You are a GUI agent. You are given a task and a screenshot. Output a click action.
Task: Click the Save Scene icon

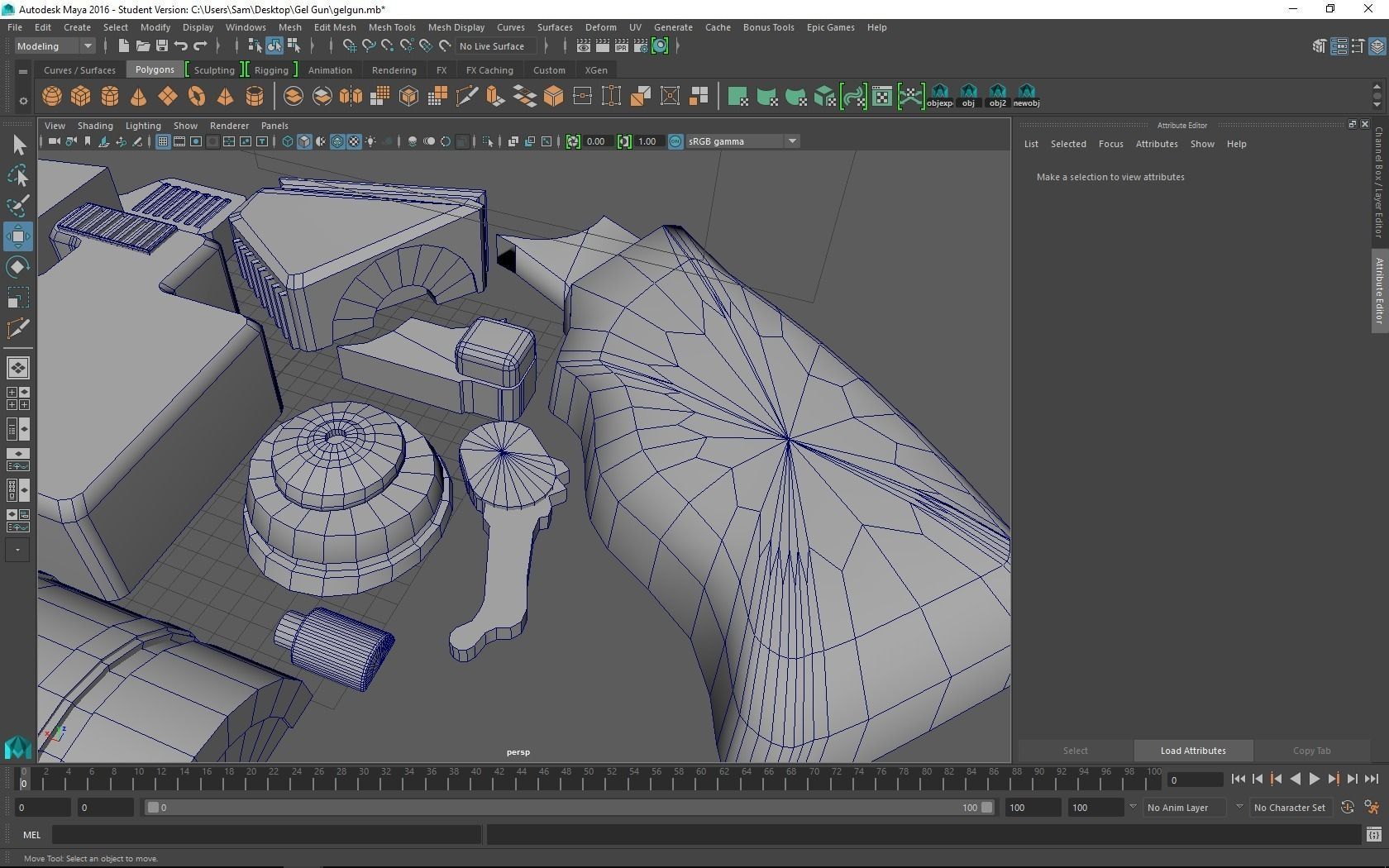162,46
